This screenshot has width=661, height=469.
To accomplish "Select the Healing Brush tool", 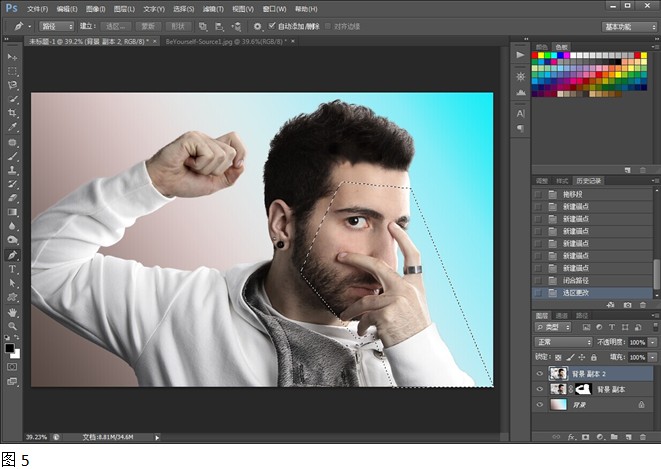I will 12,142.
